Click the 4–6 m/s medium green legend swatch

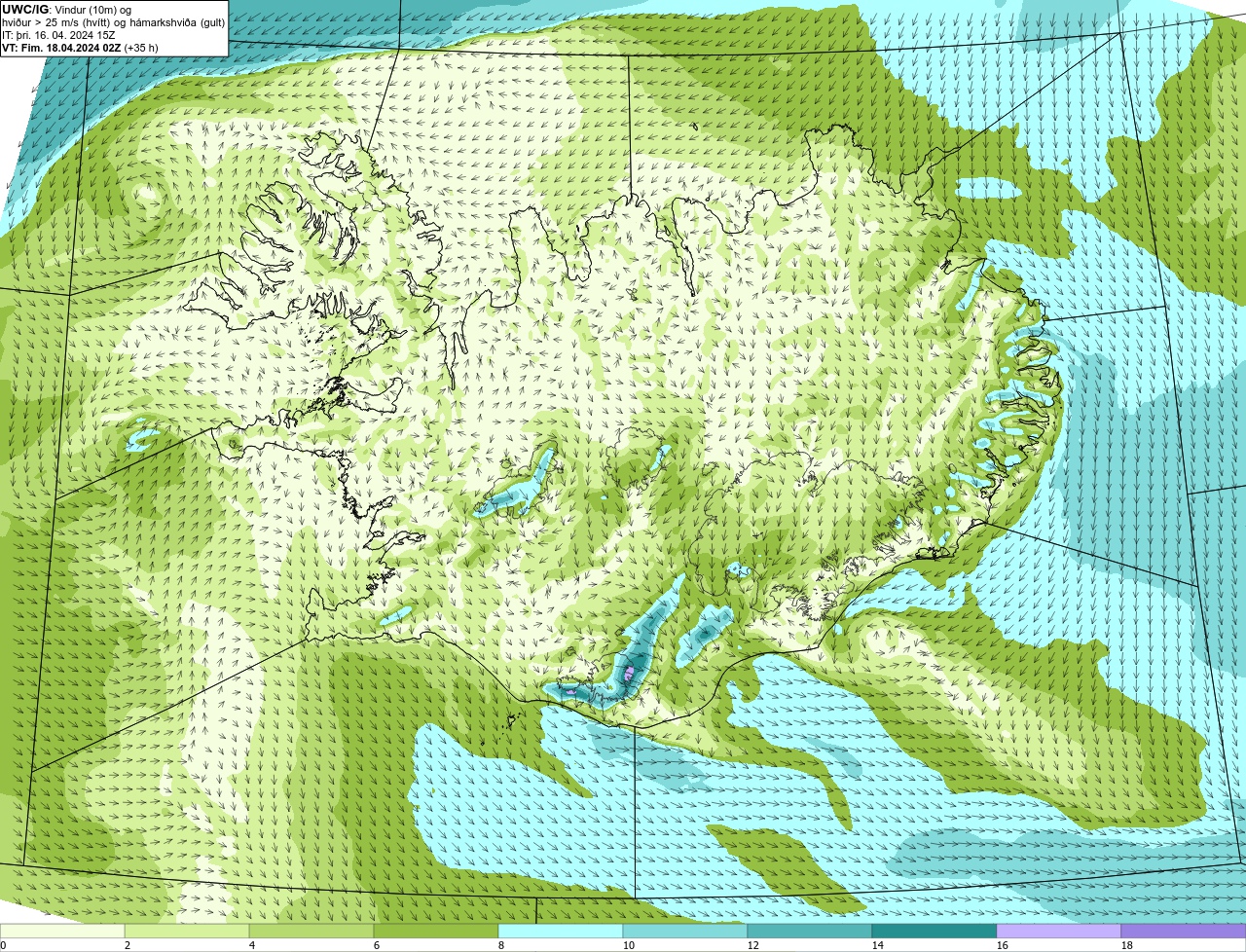pyautogui.click(x=311, y=931)
